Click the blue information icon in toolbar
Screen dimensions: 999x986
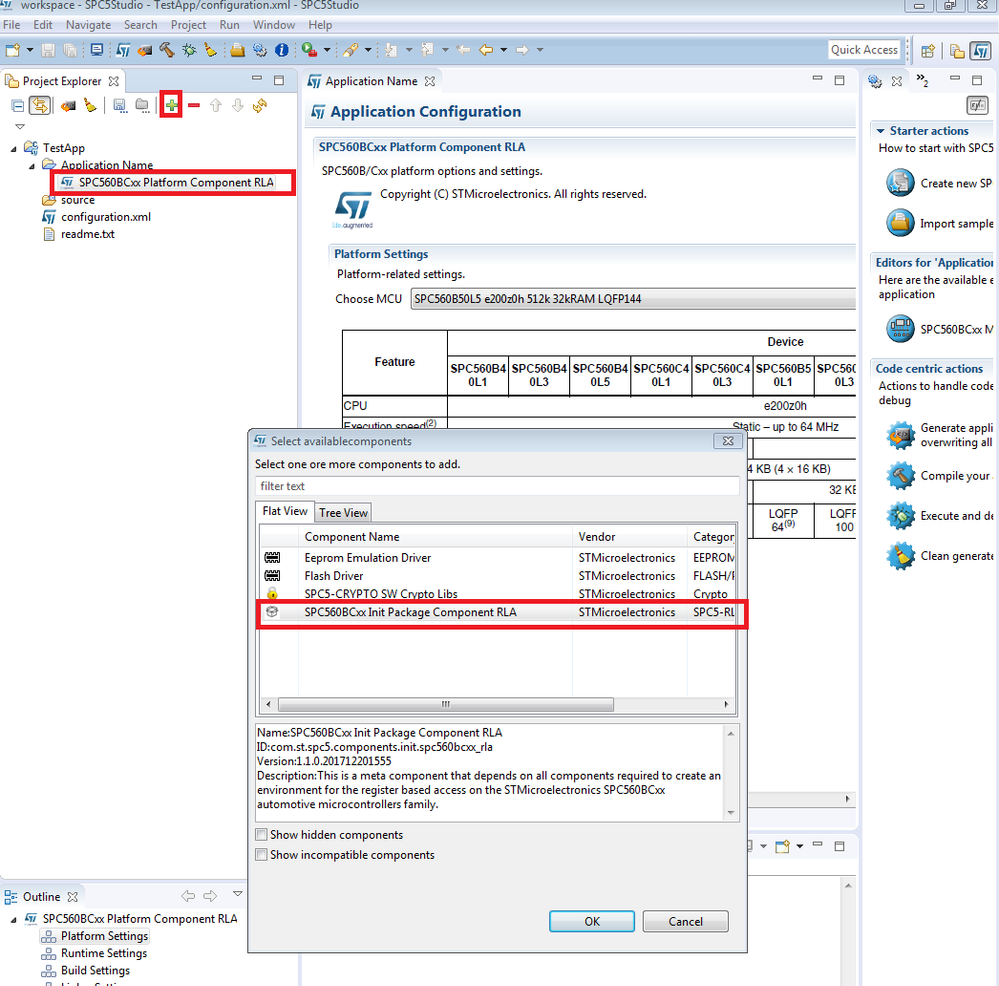click(282, 50)
